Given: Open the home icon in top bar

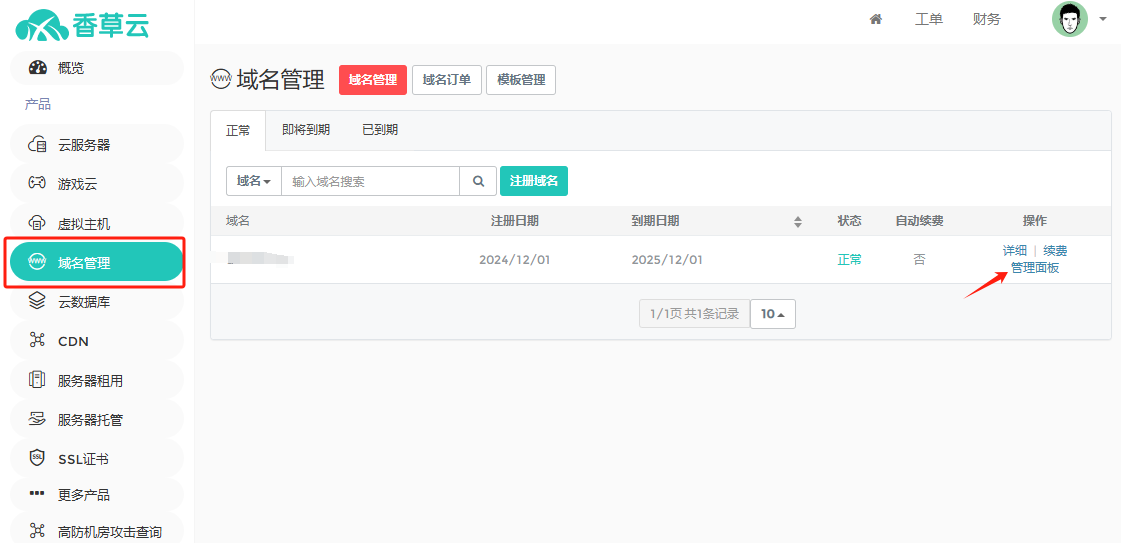Looking at the screenshot, I should [x=875, y=19].
